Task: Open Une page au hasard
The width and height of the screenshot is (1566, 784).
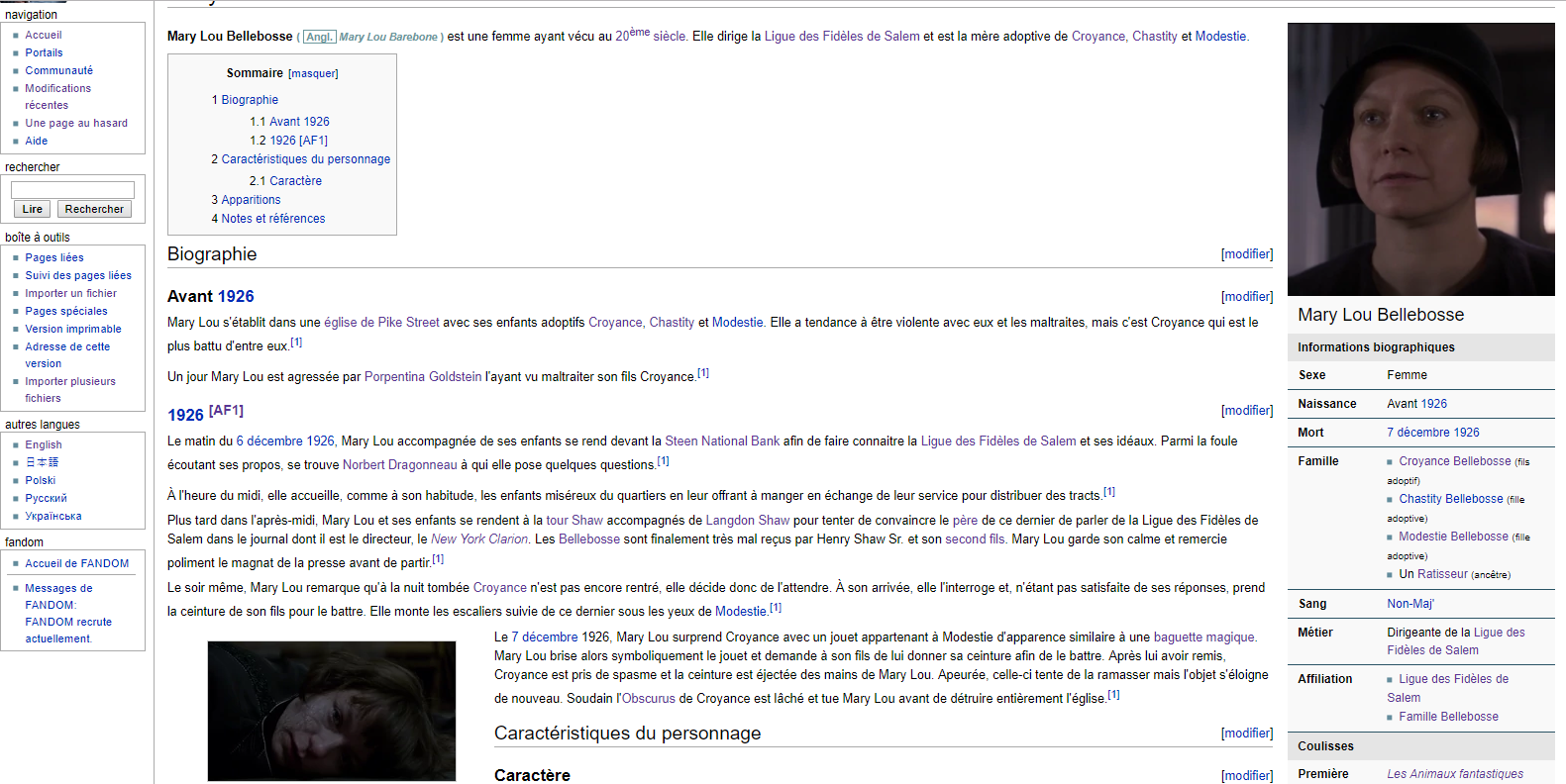Action: click(76, 123)
